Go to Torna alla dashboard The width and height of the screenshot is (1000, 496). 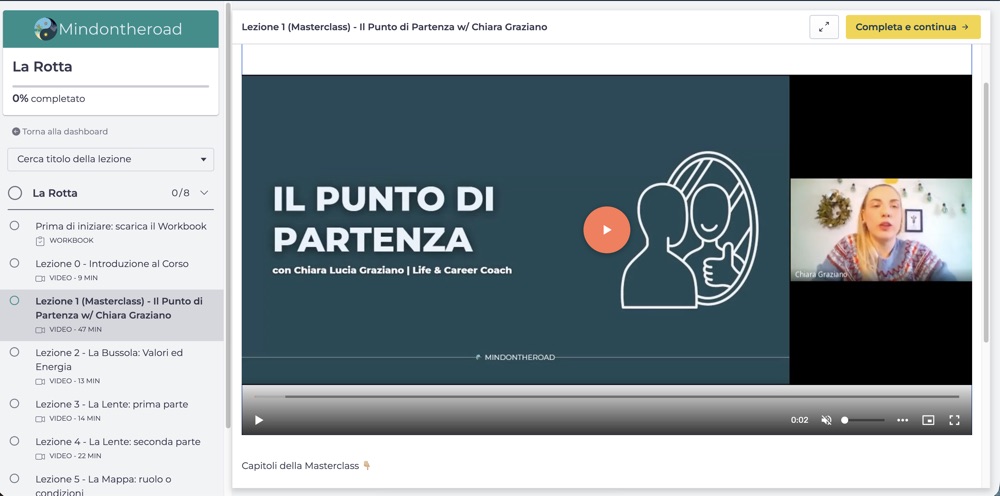pos(65,132)
